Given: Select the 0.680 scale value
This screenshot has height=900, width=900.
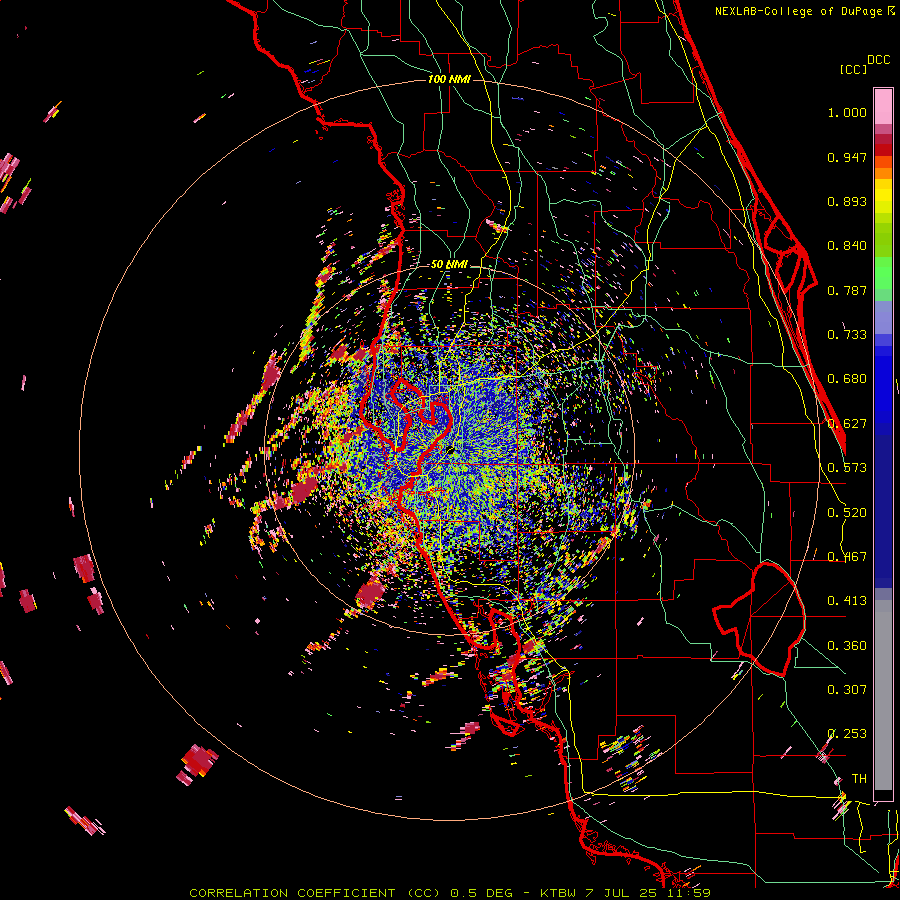Looking at the screenshot, I should [x=847, y=379].
